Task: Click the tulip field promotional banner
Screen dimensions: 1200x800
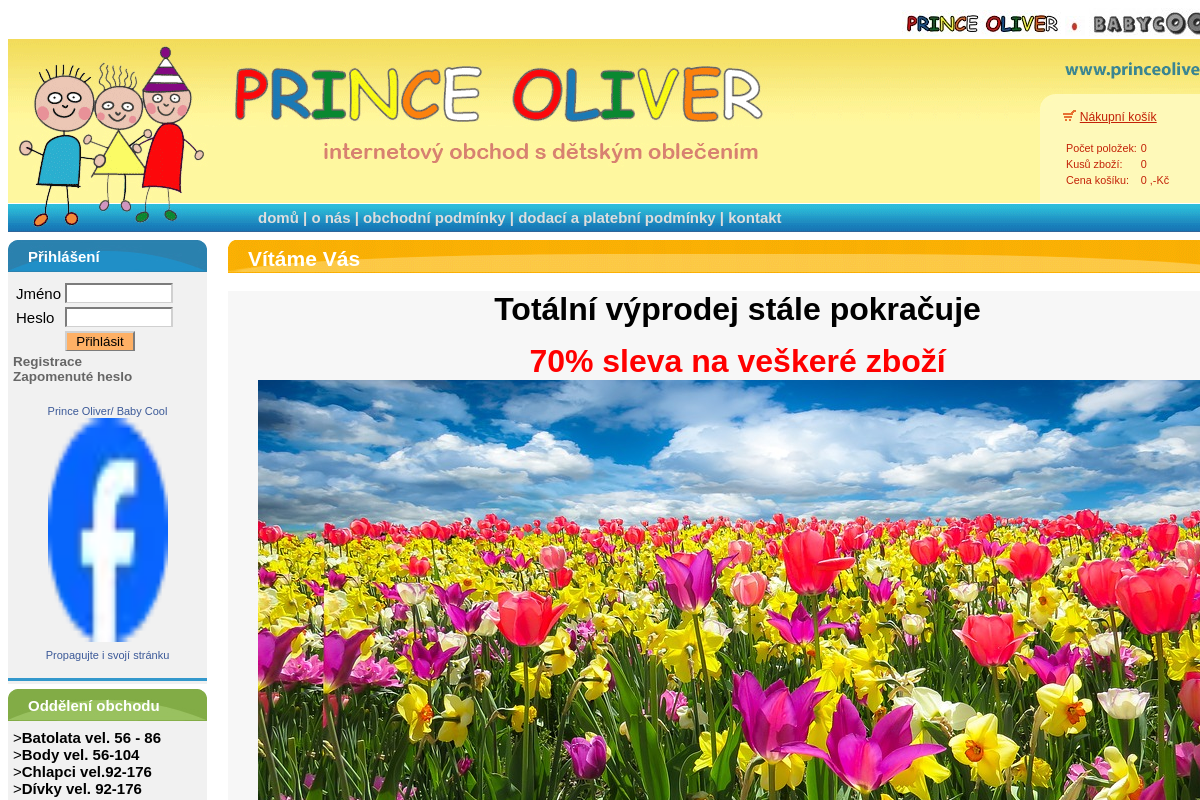Action: [x=729, y=590]
